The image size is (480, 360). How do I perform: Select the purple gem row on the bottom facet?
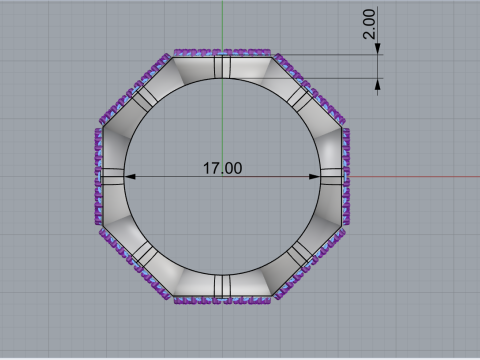tap(222, 300)
